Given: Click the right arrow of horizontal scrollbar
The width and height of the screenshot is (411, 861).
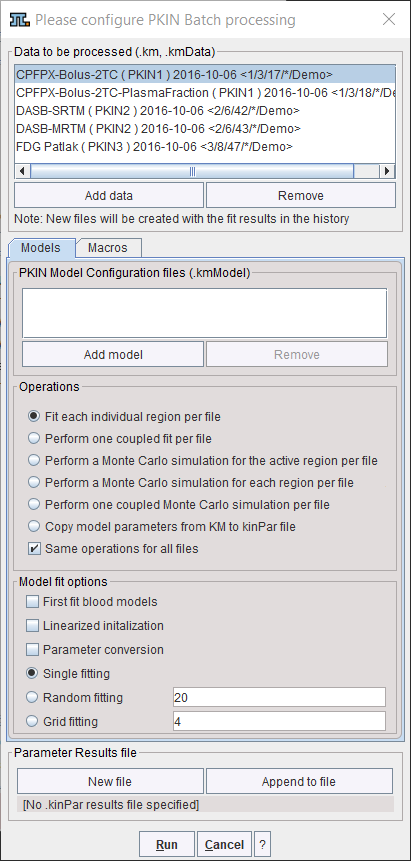Looking at the screenshot, I should click(x=388, y=171).
